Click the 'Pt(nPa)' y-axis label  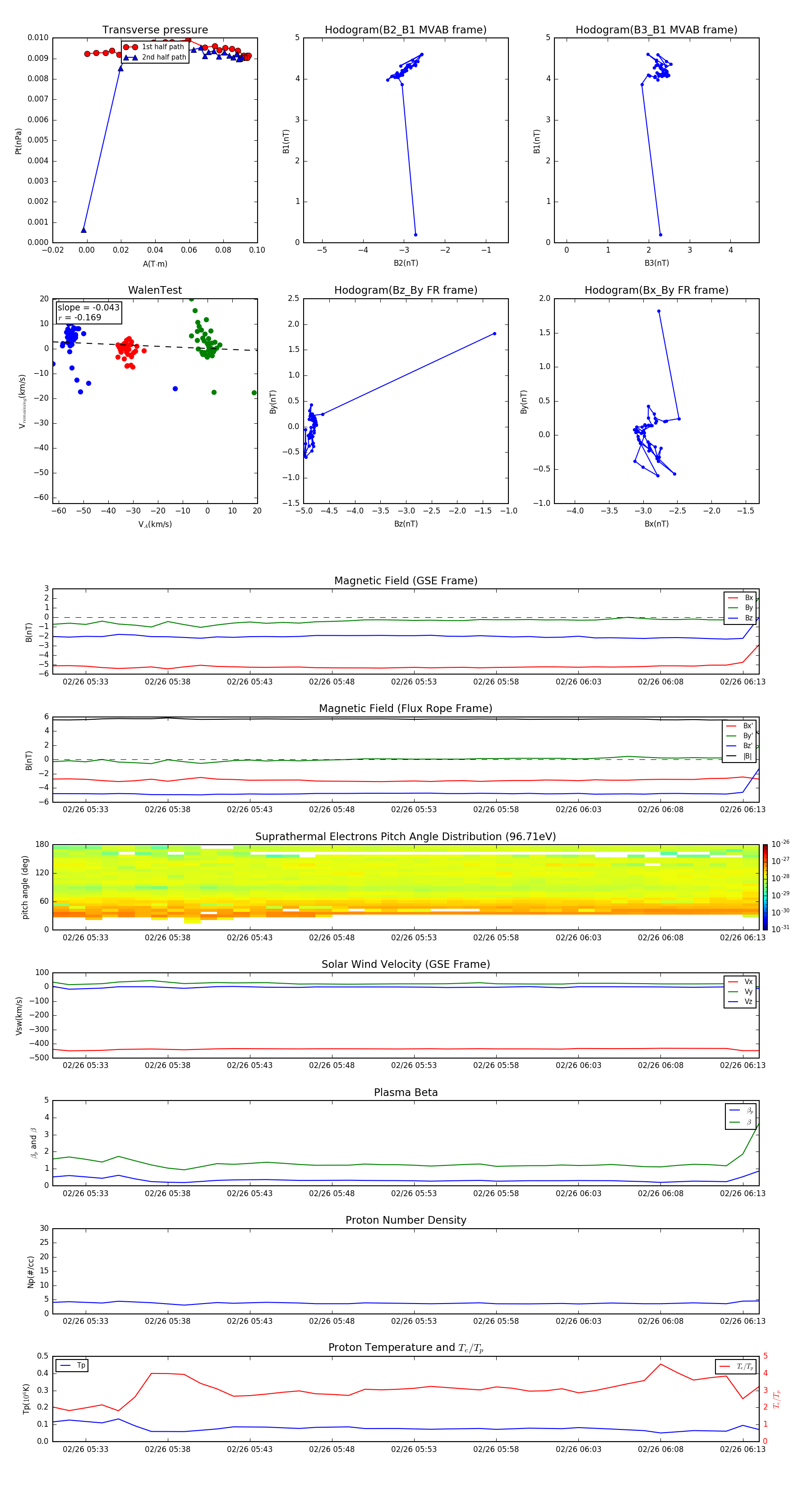coord(18,140)
